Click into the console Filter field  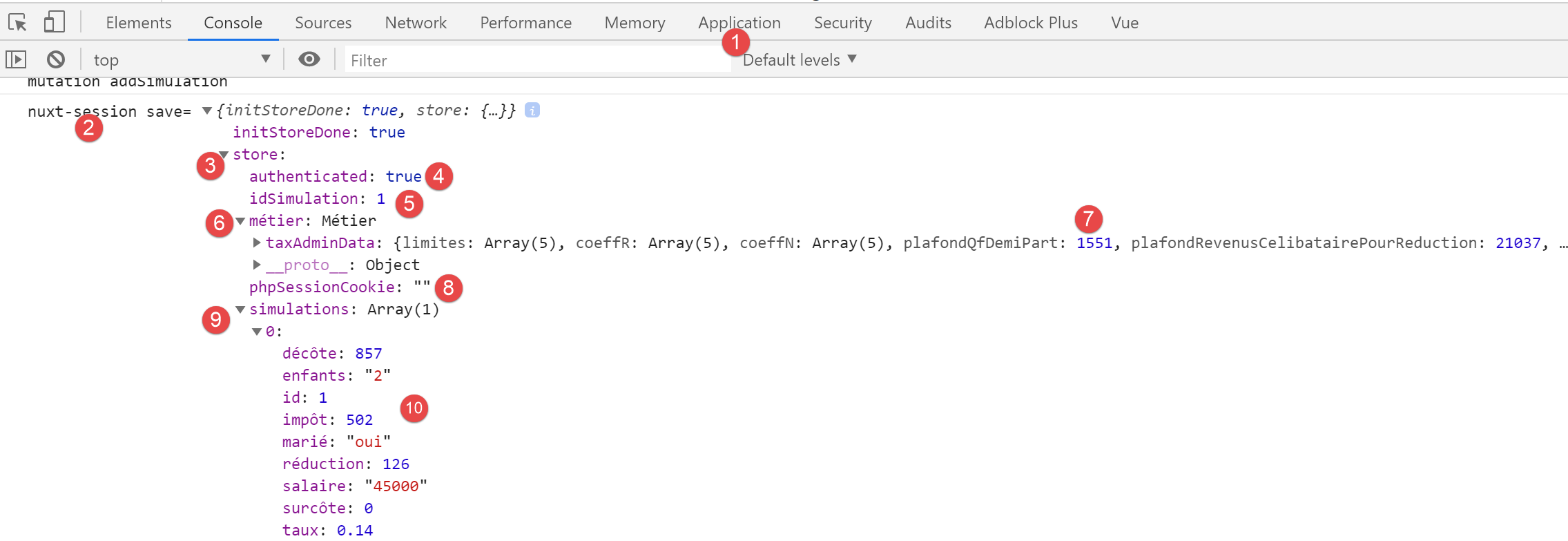coord(535,60)
